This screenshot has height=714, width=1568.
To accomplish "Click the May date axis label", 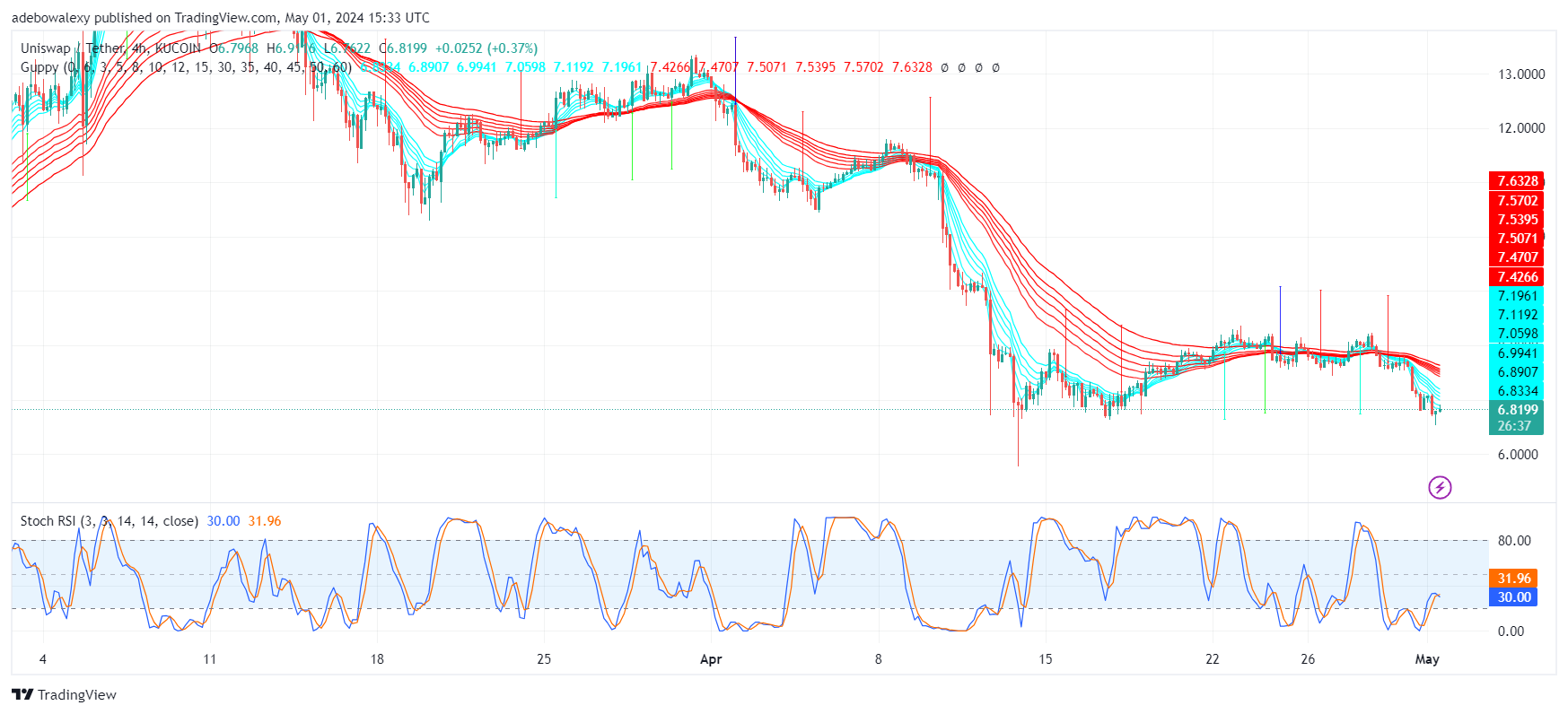I will pos(1427,659).
